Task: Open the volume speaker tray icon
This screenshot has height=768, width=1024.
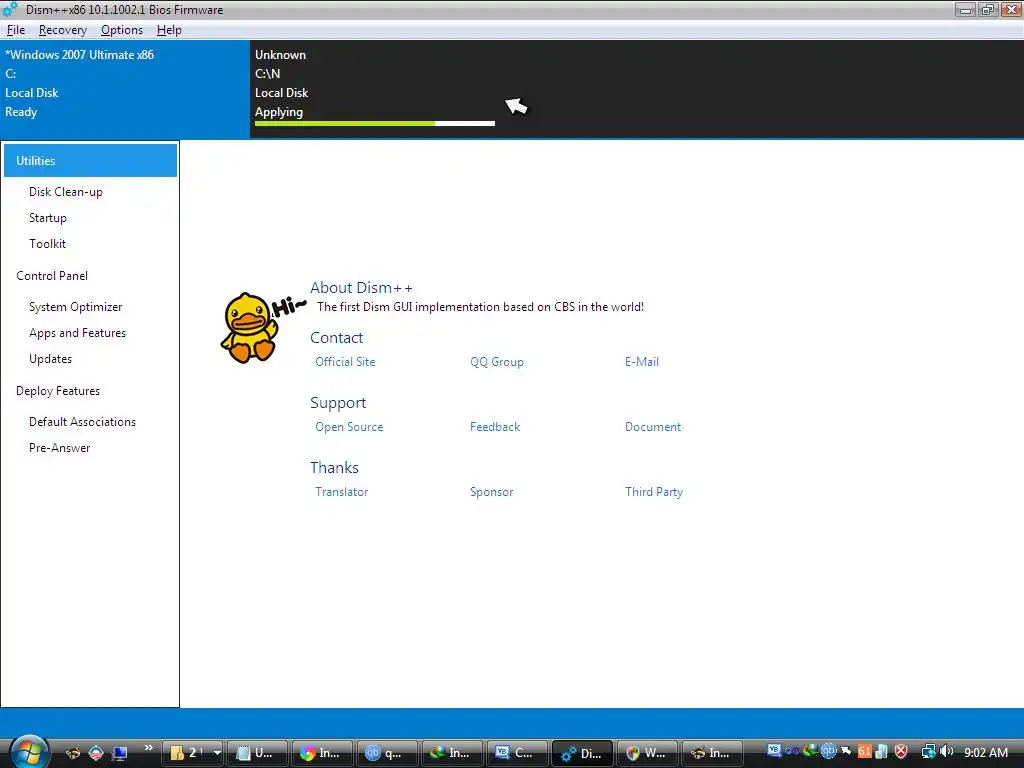Action: [947, 752]
